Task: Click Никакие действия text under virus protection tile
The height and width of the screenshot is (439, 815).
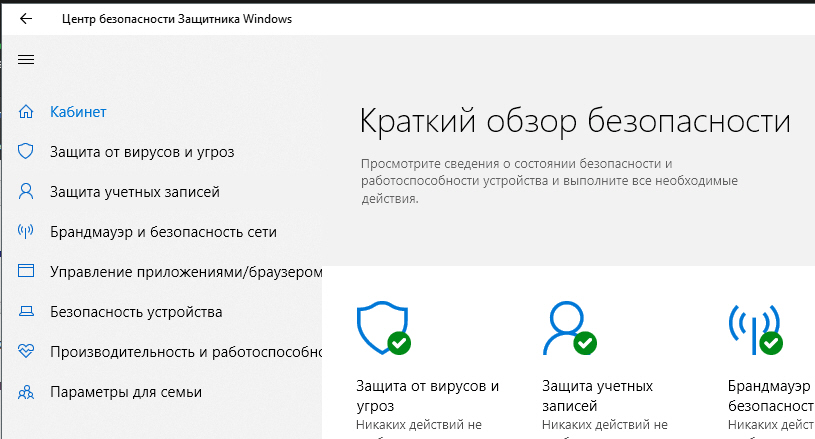Action: click(x=419, y=425)
